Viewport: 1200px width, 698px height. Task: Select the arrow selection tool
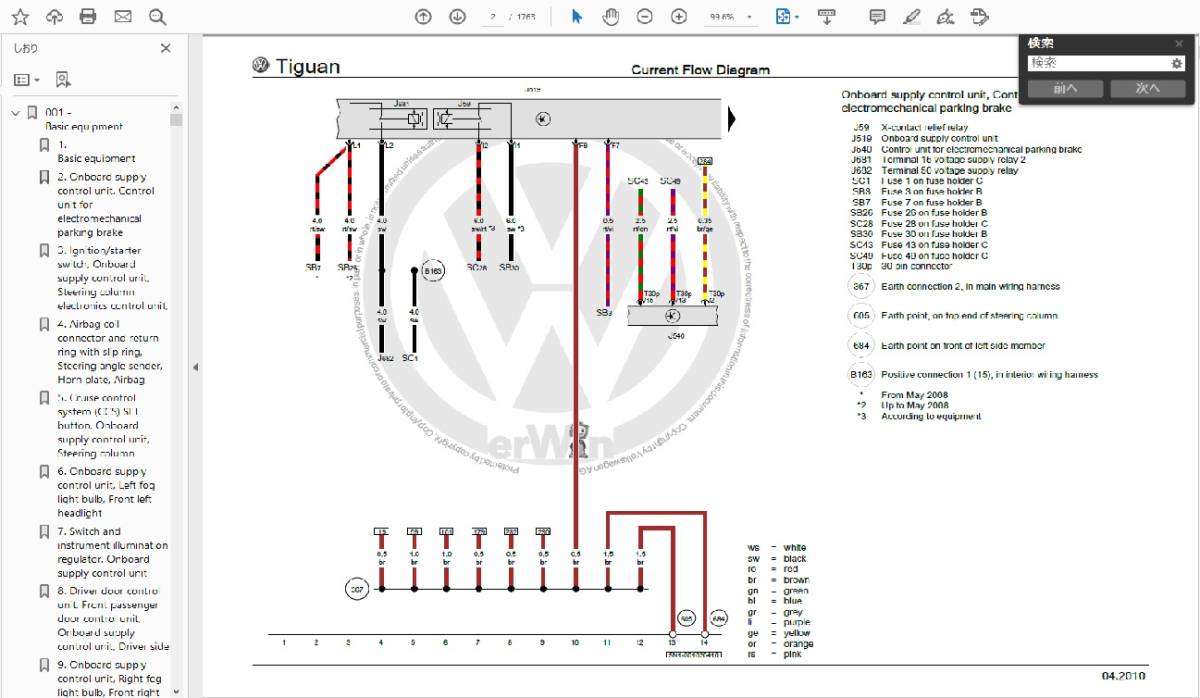576,16
